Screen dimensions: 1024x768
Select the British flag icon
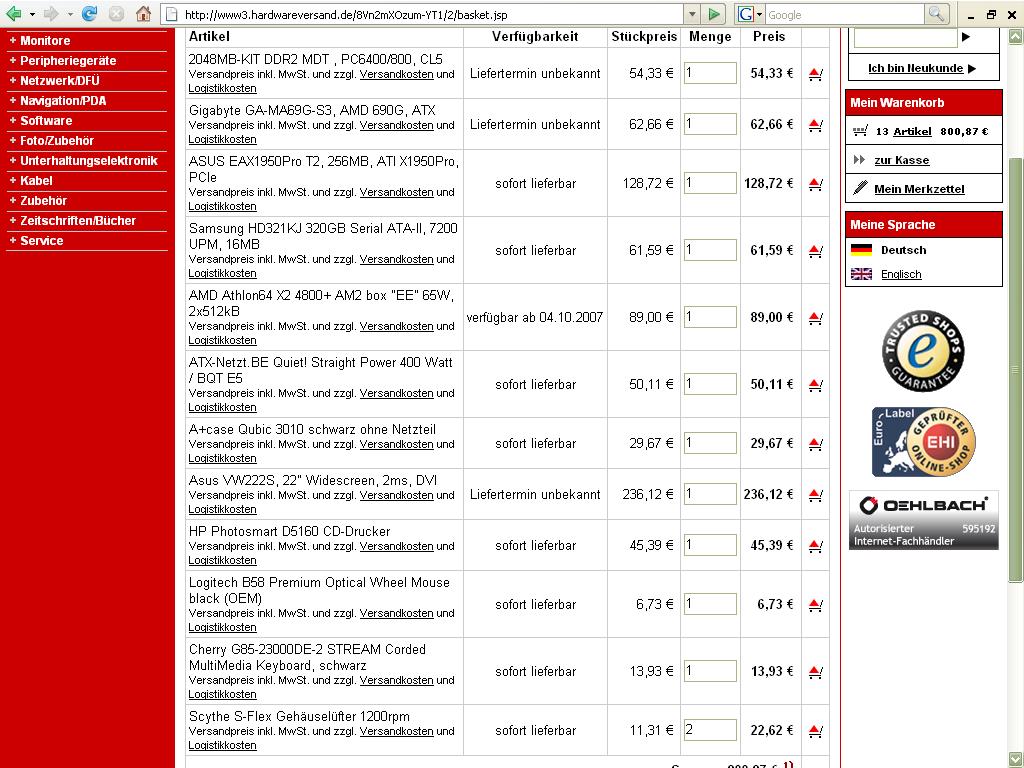pos(861,274)
